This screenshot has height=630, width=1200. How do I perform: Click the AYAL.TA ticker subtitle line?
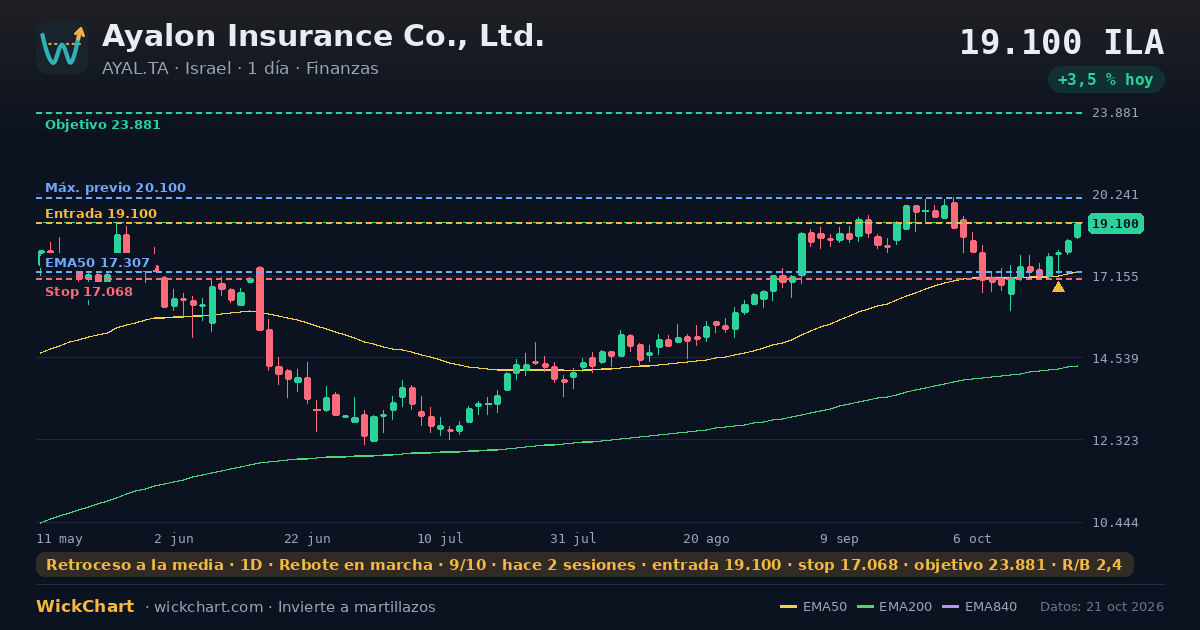[240, 69]
